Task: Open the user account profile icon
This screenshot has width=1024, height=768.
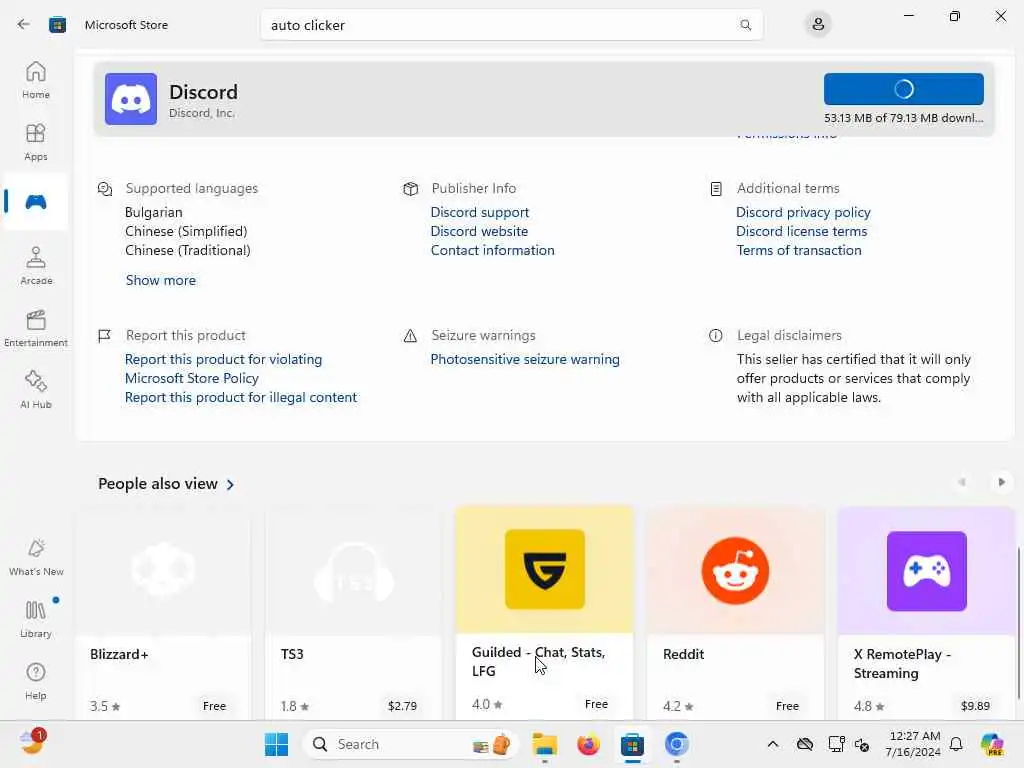Action: 818,25
